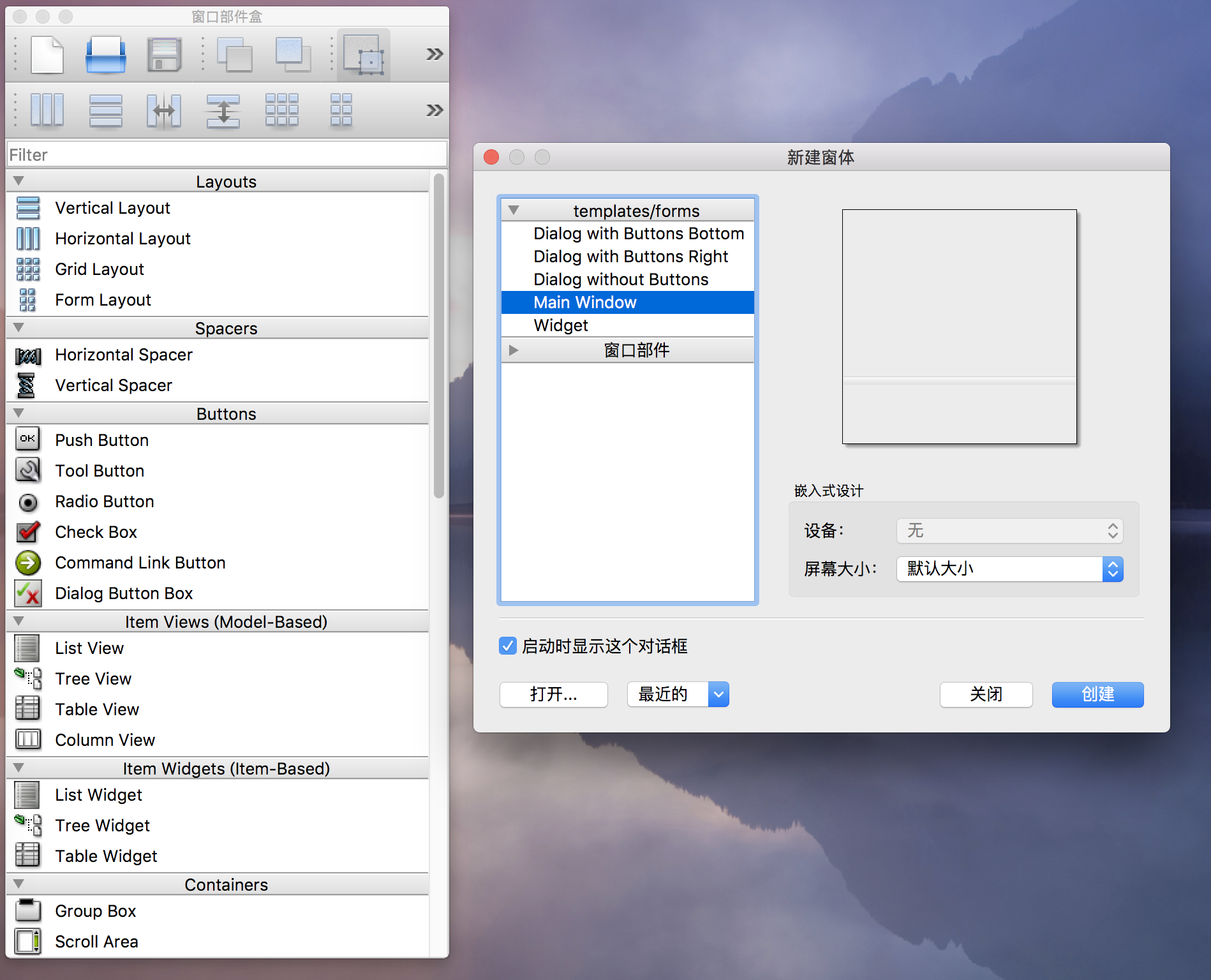
Task: Click the 创建 button
Action: pos(1097,694)
